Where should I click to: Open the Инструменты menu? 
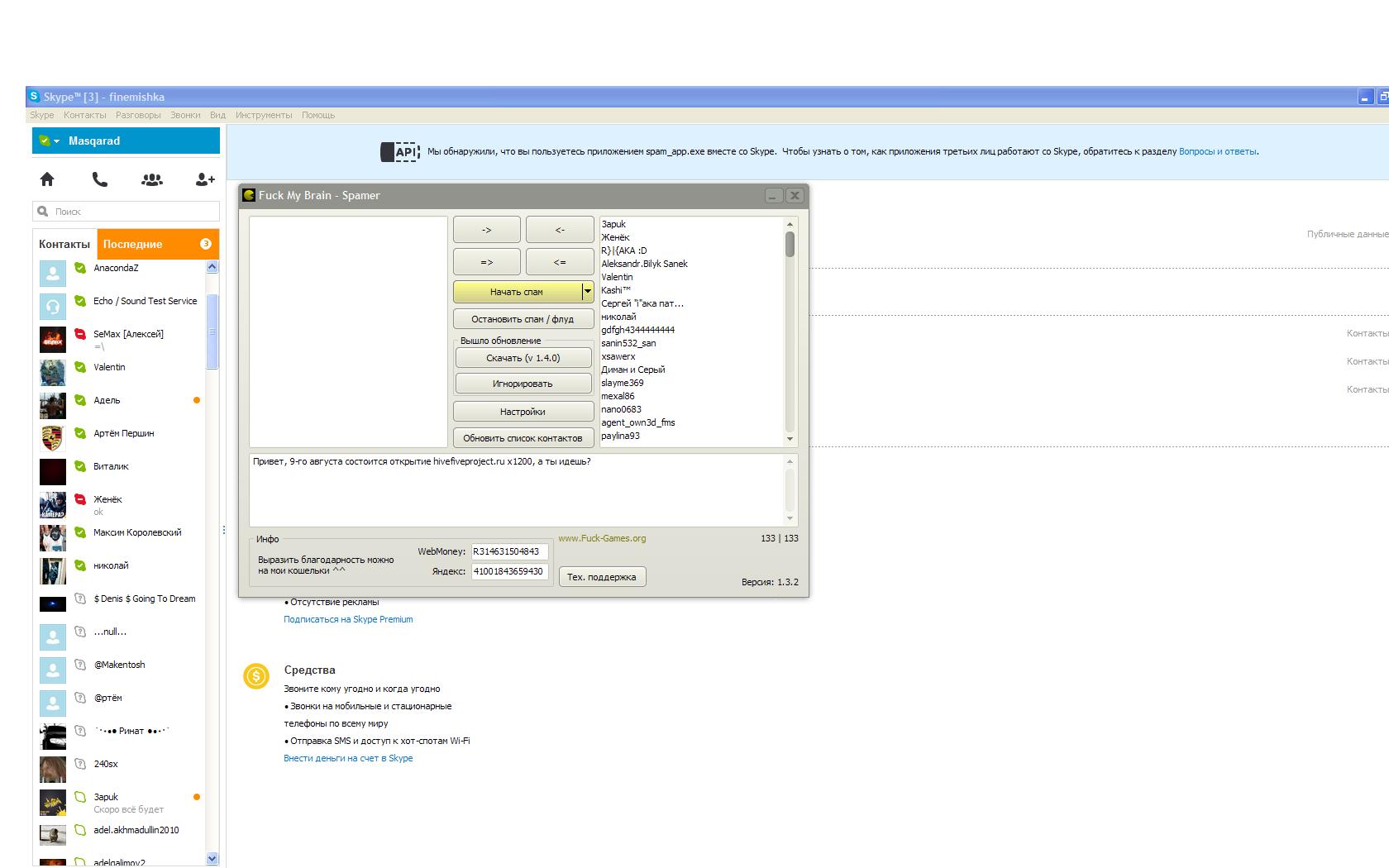coord(264,115)
